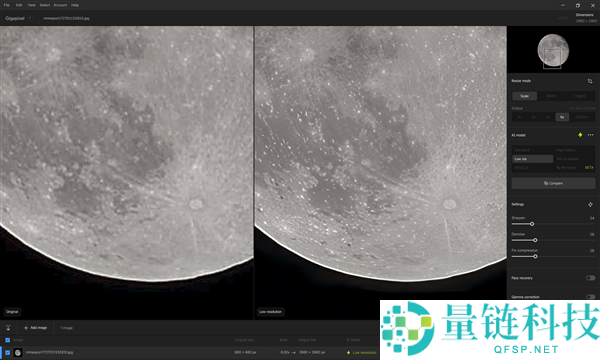Click the file name in the title bar
This screenshot has width=600, height=360.
tap(66, 18)
